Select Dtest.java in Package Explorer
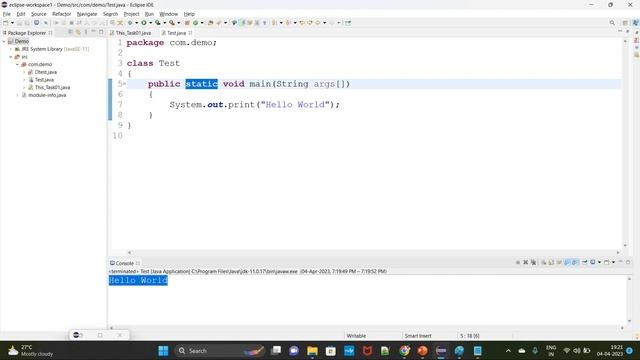The image size is (640, 360). tap(45, 72)
